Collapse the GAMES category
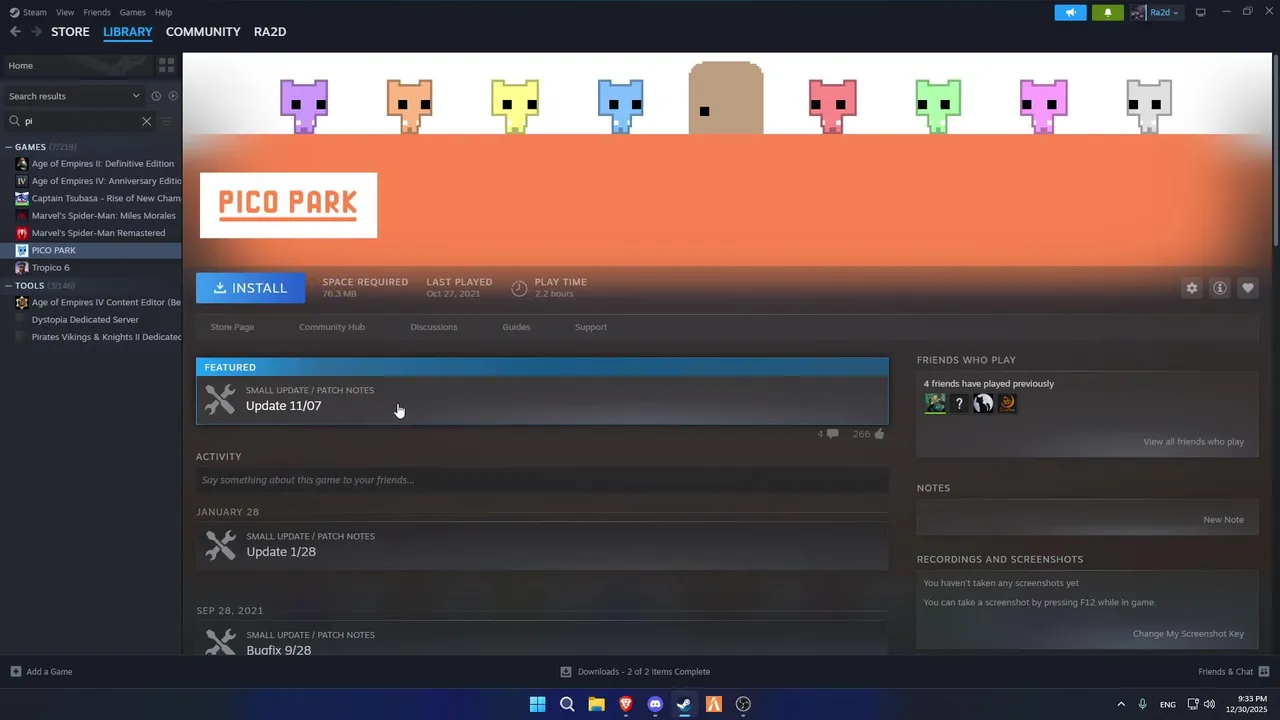This screenshot has width=1280, height=720. [x=9, y=147]
